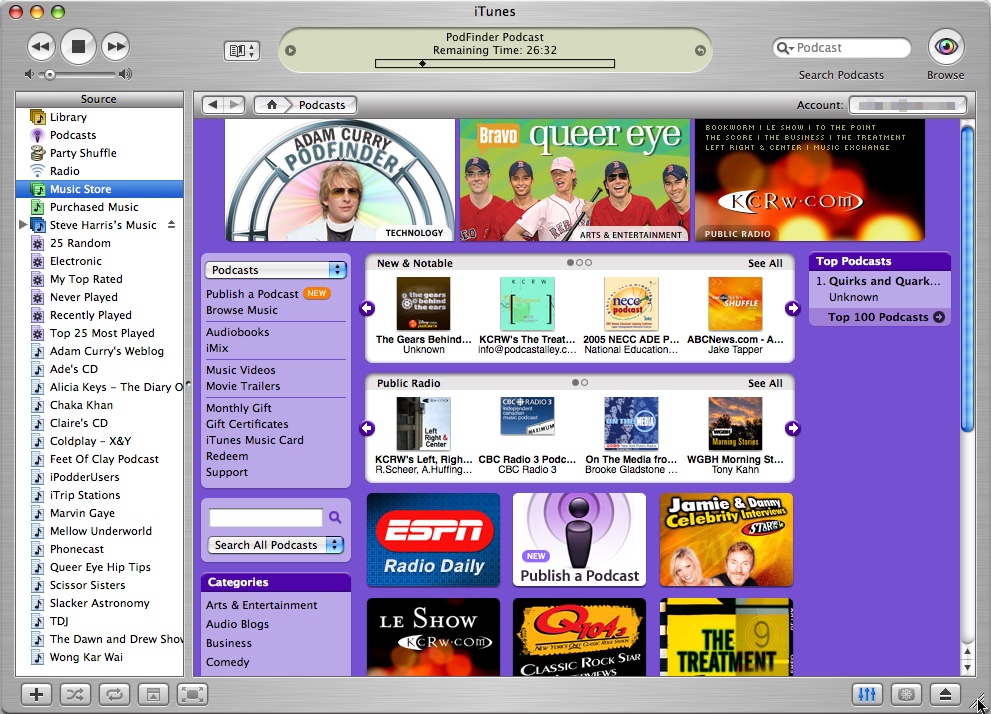This screenshot has height=714, width=991.
Task: Open the Top 100 Podcasts list
Action: click(x=878, y=317)
